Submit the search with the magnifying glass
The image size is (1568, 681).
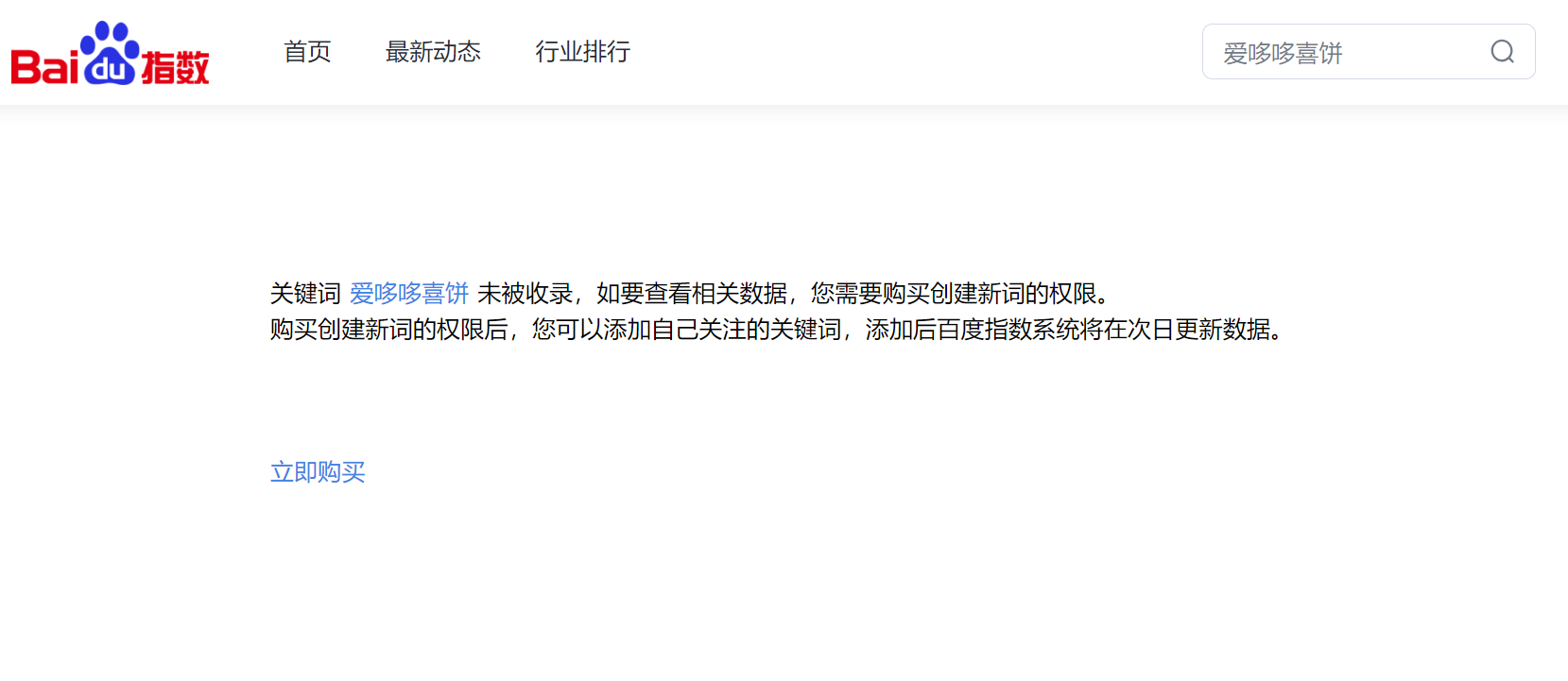1502,51
